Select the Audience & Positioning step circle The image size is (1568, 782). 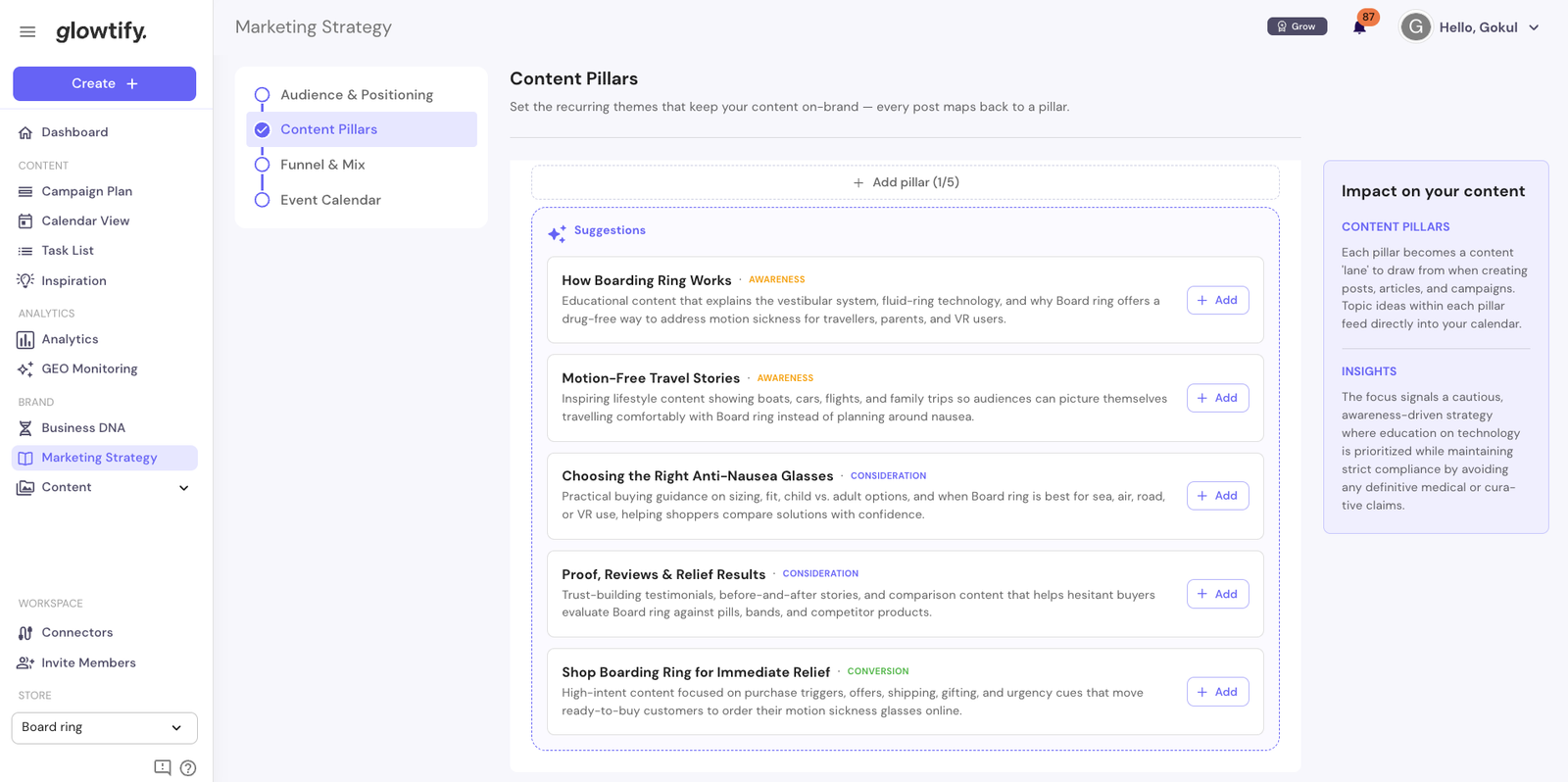click(x=262, y=95)
